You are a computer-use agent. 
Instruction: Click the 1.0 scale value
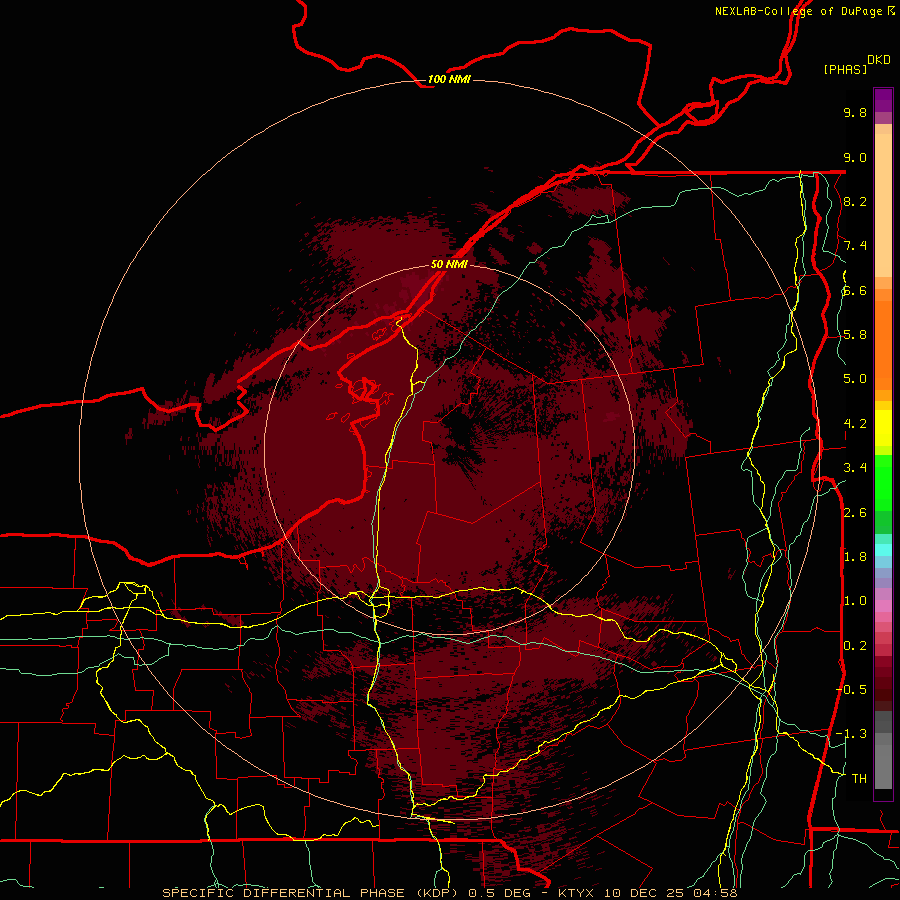[855, 601]
